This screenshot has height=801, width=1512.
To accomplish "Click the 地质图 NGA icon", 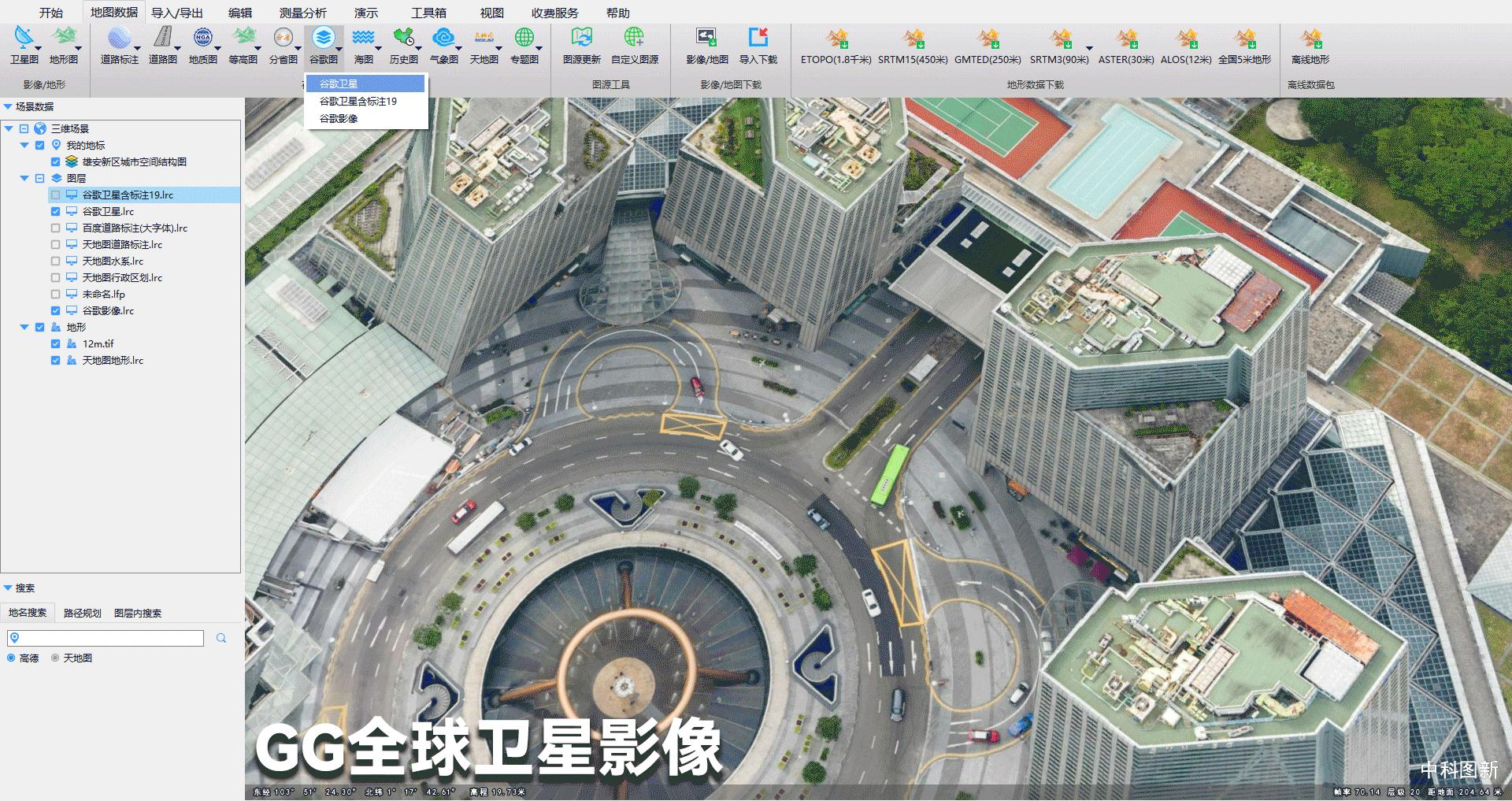I will pos(202,38).
